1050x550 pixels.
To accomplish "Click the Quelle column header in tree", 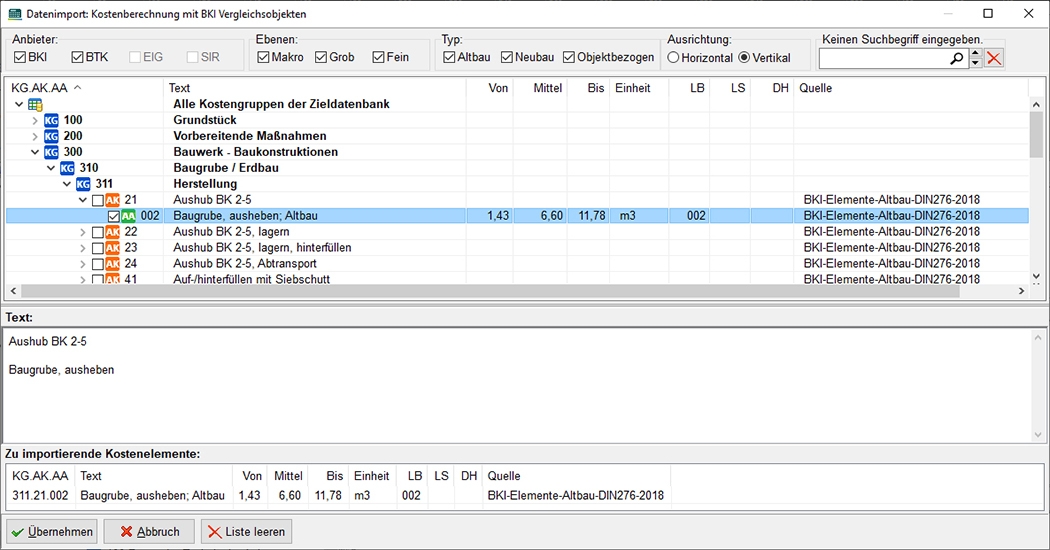I will 911,88.
